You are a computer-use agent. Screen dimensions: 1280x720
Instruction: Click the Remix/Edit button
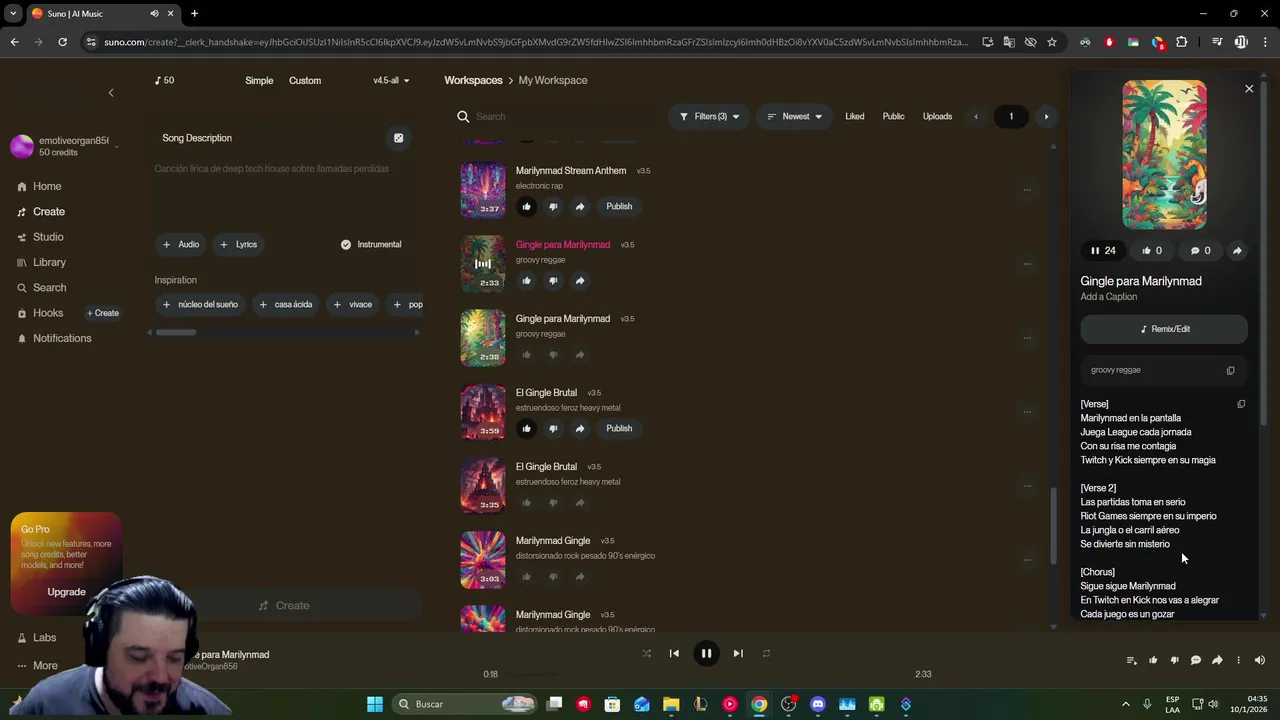[1164, 329]
